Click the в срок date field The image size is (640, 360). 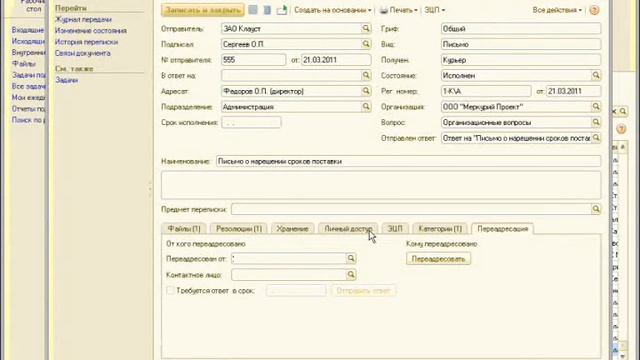tap(296, 291)
